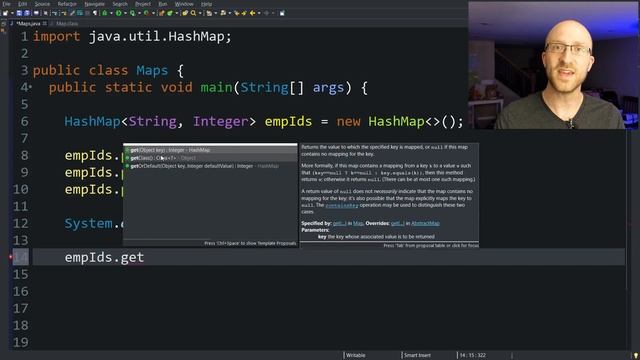Click the greyed Forward navigation arrow
This screenshot has height=360, width=640.
(x=266, y=13)
